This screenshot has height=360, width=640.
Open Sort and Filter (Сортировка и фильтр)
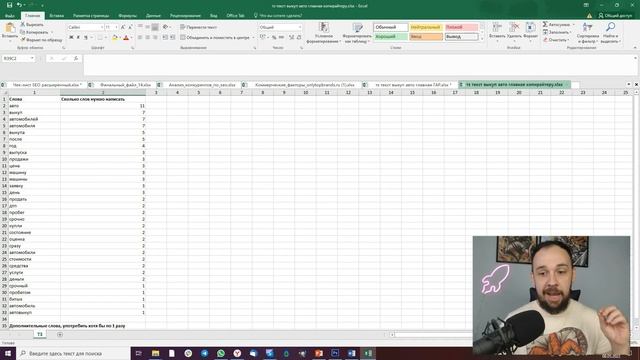(x=587, y=33)
